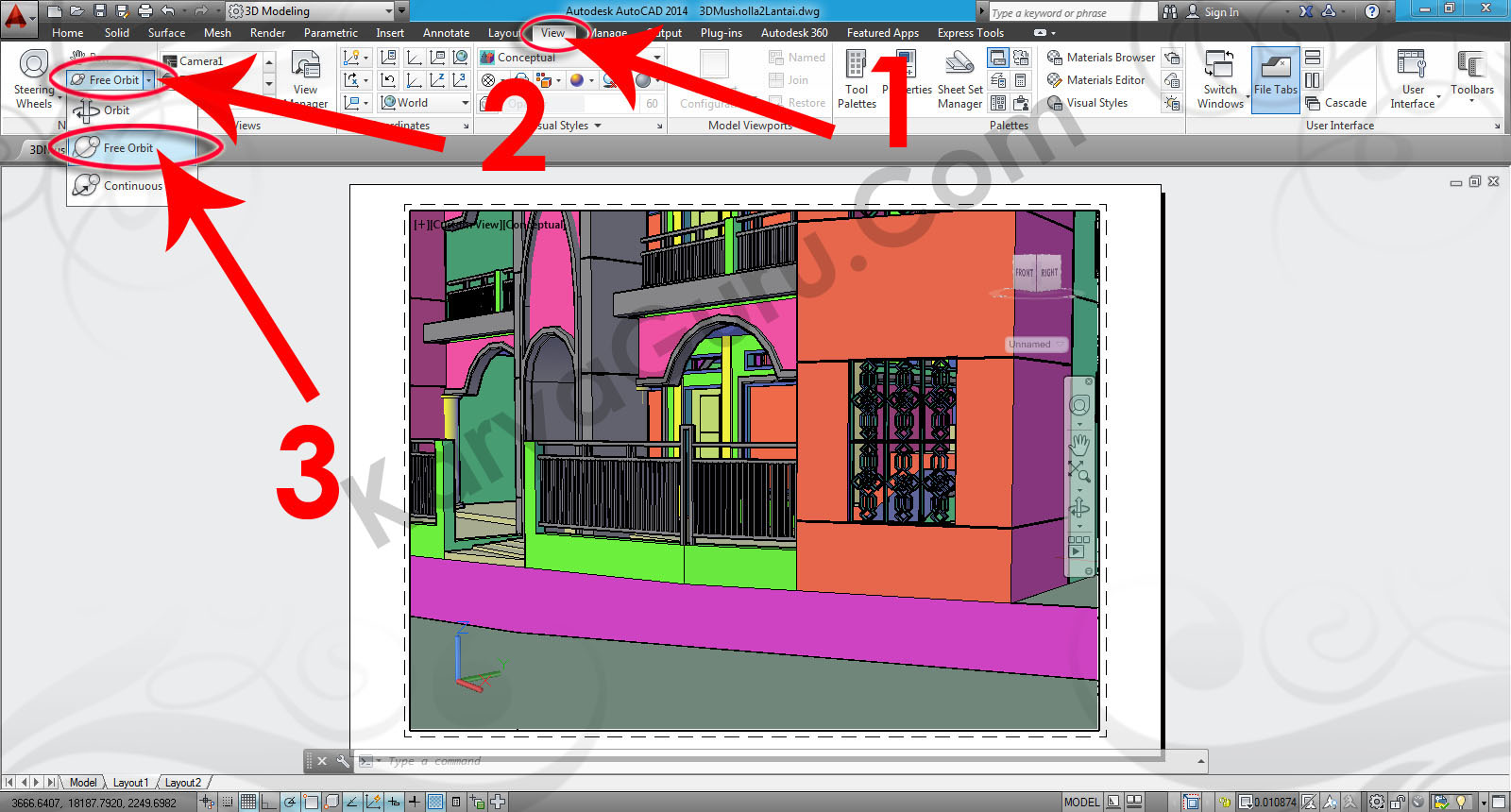Switch to the Layout1 tab
Viewport: 1511px width, 812px height.
130,783
